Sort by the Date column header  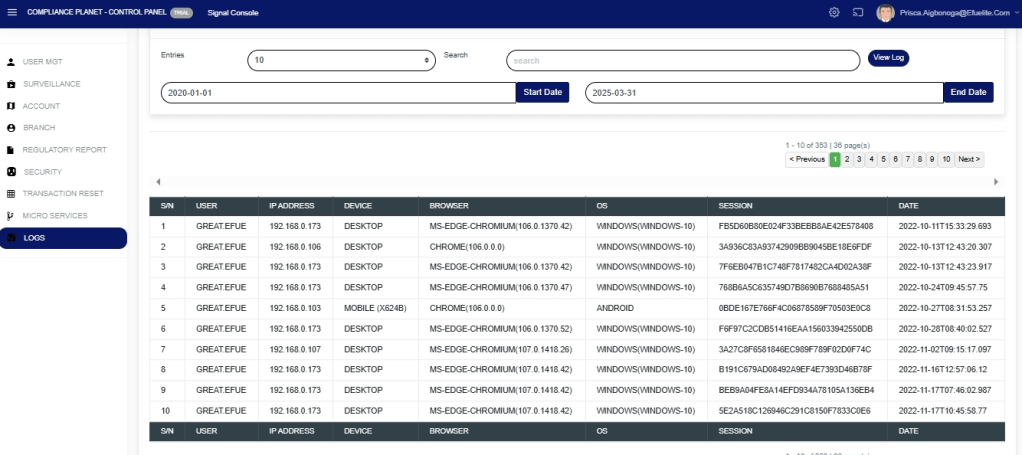(x=908, y=205)
